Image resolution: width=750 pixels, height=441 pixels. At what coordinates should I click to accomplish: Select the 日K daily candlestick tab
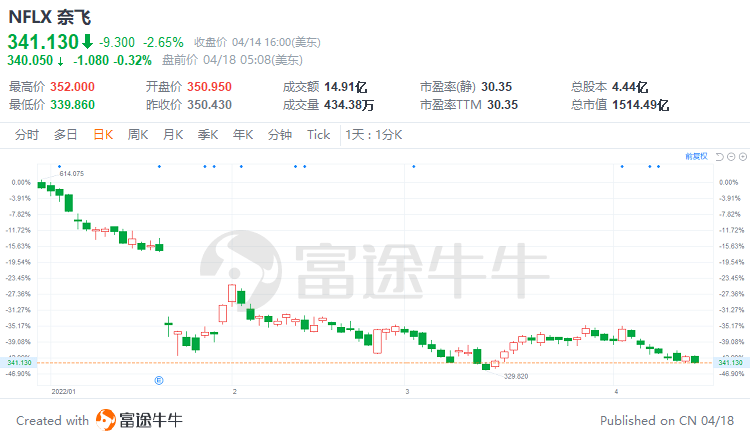point(103,135)
